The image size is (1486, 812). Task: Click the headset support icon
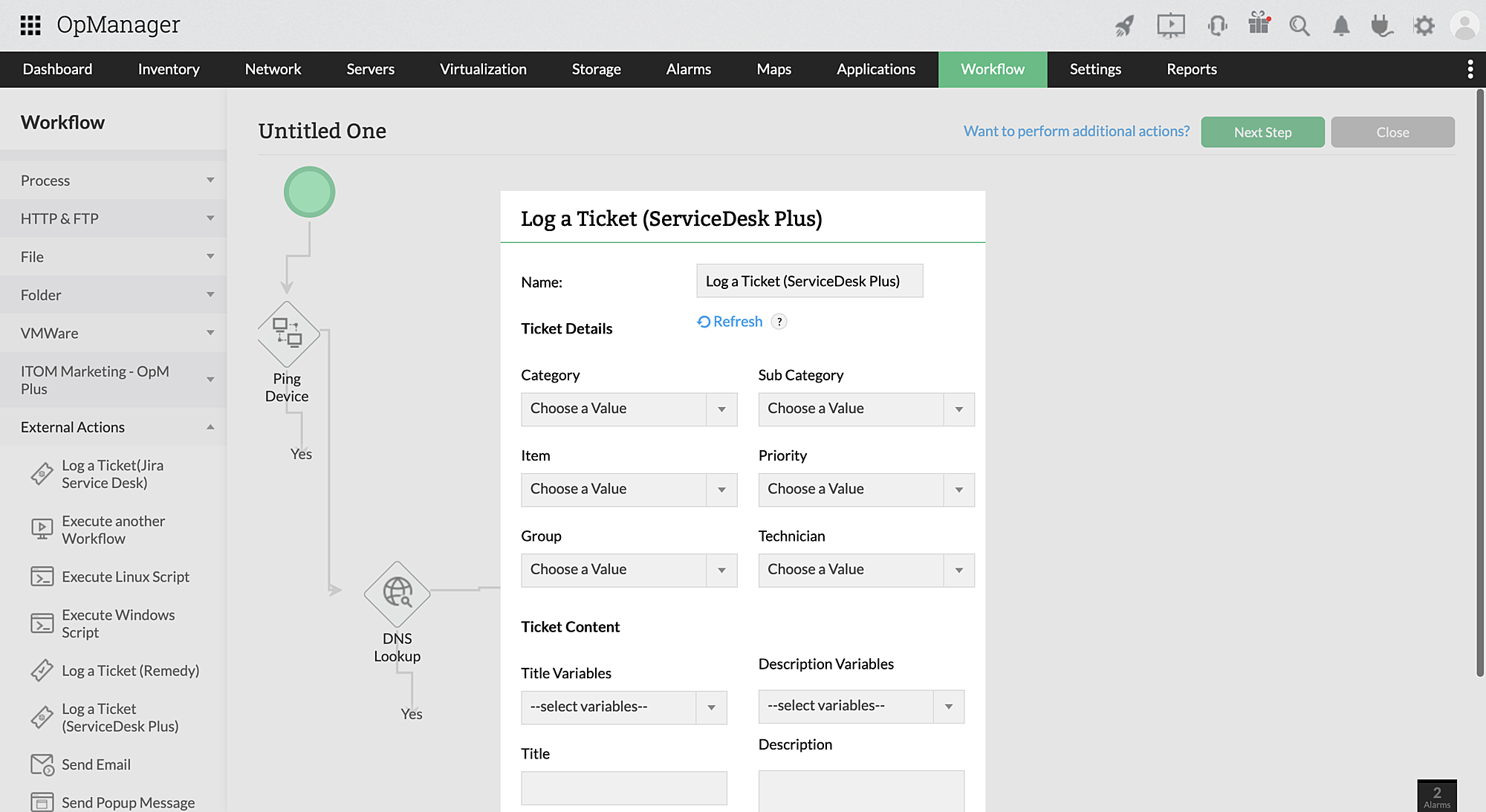(x=1217, y=26)
